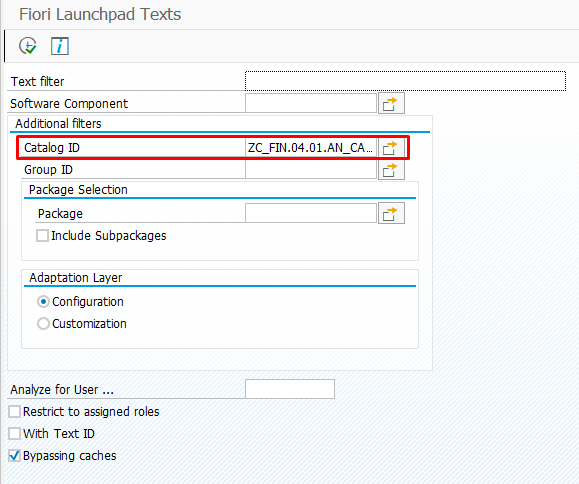Click the Package Selection heading
Viewport: 579px width, 484px height.
pyautogui.click(x=78, y=190)
